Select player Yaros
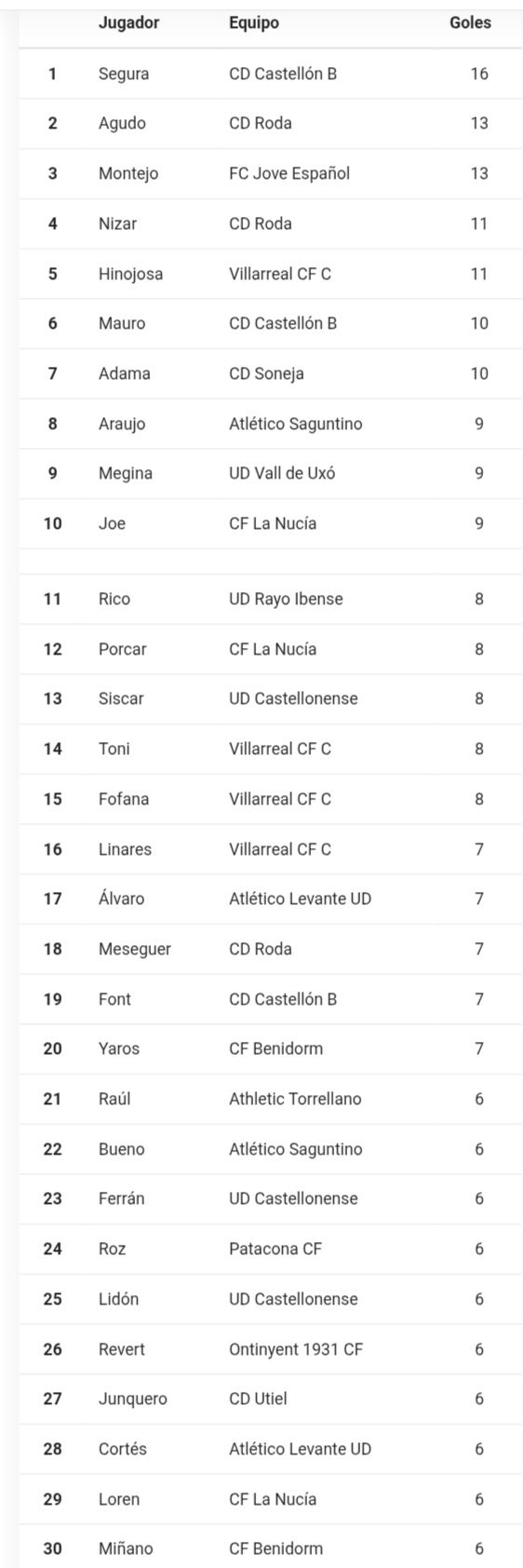Viewport: 523px width, 1568px height. 119,1048
